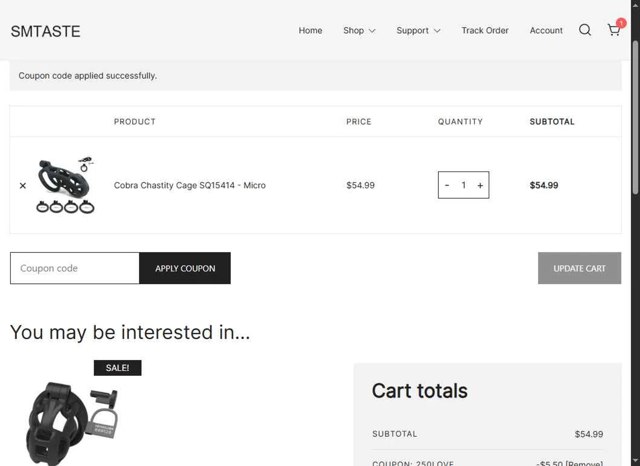
Task: Click the SMTASTE site logo
Action: [x=45, y=31]
